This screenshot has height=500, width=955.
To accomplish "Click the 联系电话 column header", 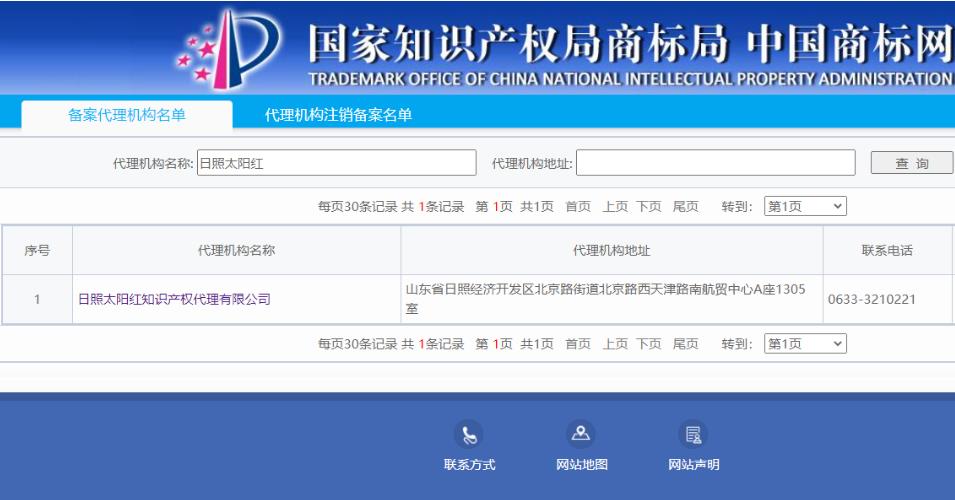I will pos(887,250).
